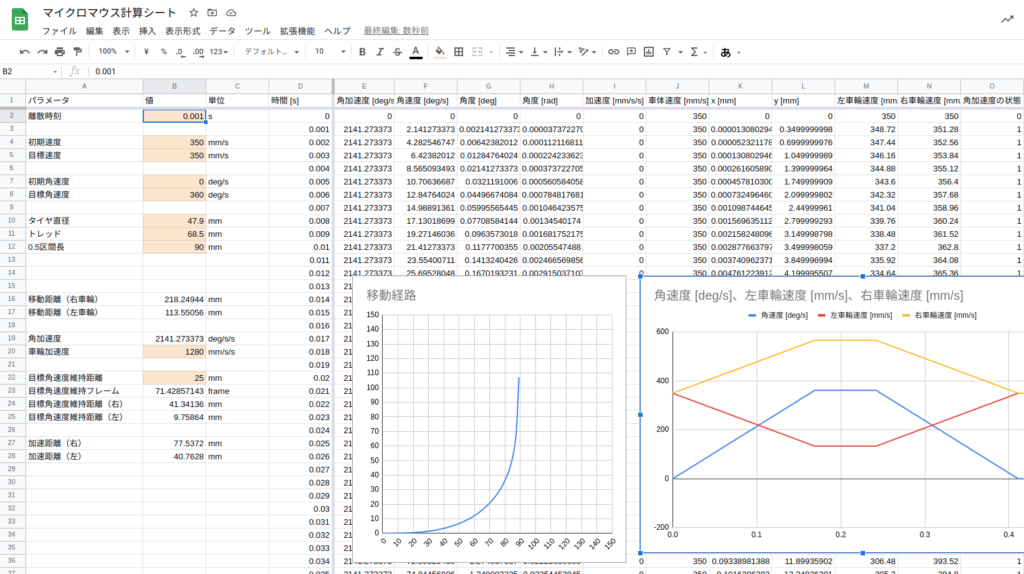Select the 角加速度 value 2141.273373 in column B
This screenshot has width=1024, height=574.
pyautogui.click(x=174, y=338)
